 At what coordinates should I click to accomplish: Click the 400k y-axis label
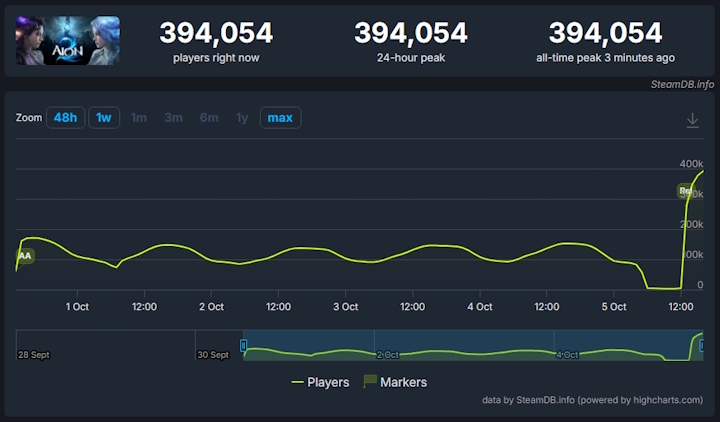691,164
